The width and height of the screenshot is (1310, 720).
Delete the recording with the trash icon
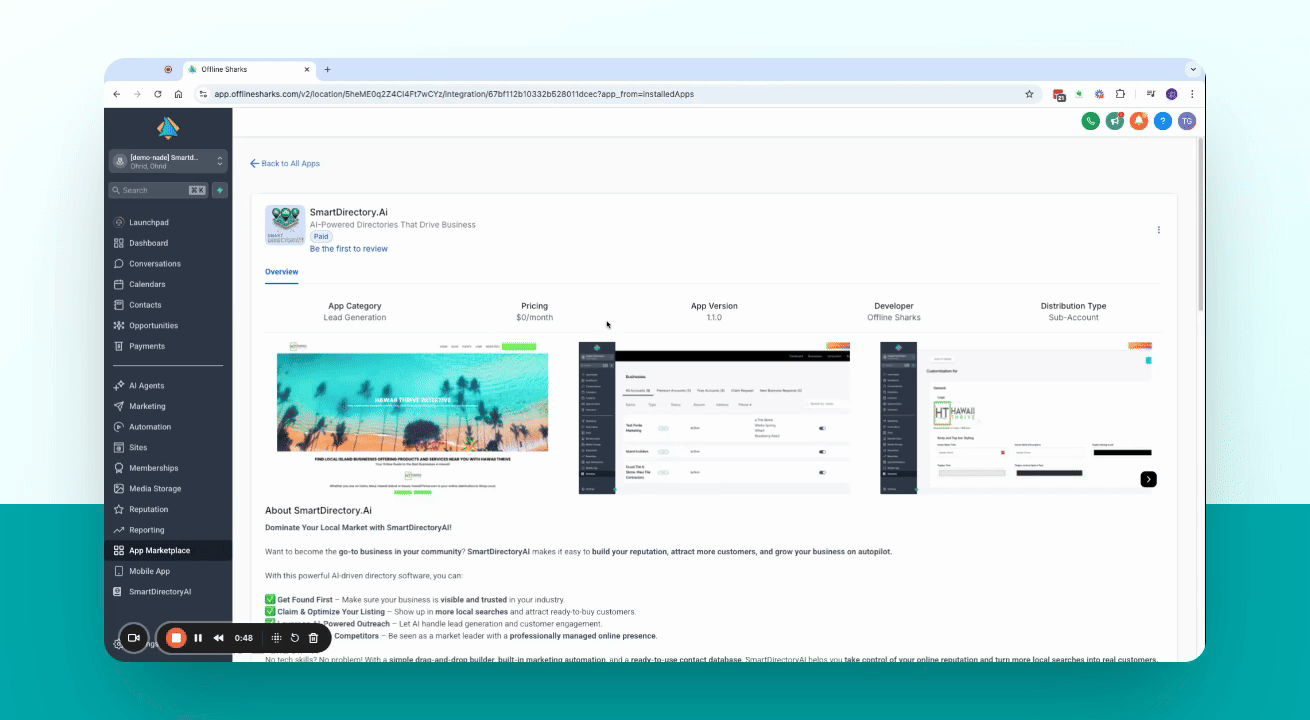313,638
